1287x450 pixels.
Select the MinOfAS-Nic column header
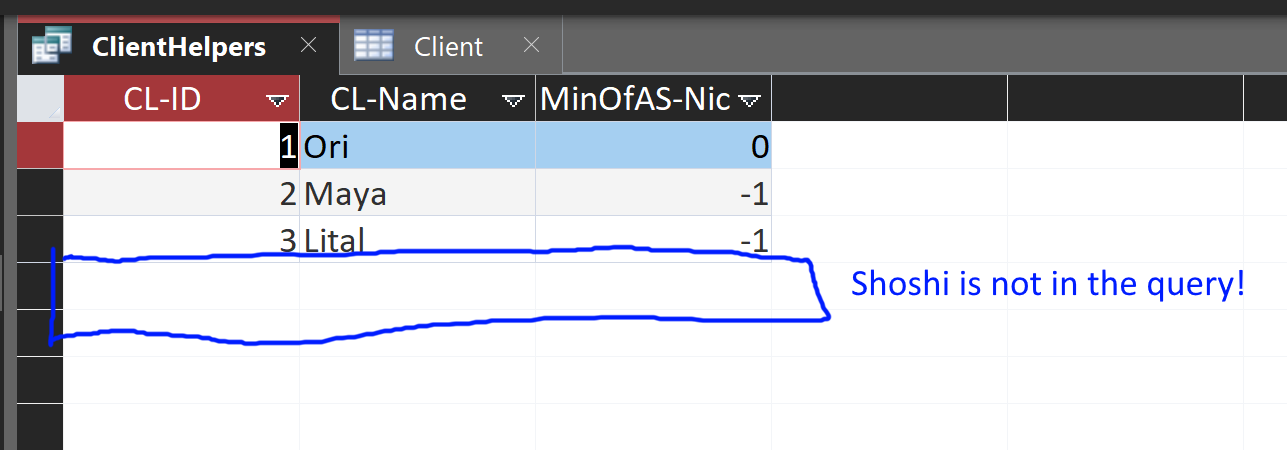point(653,98)
